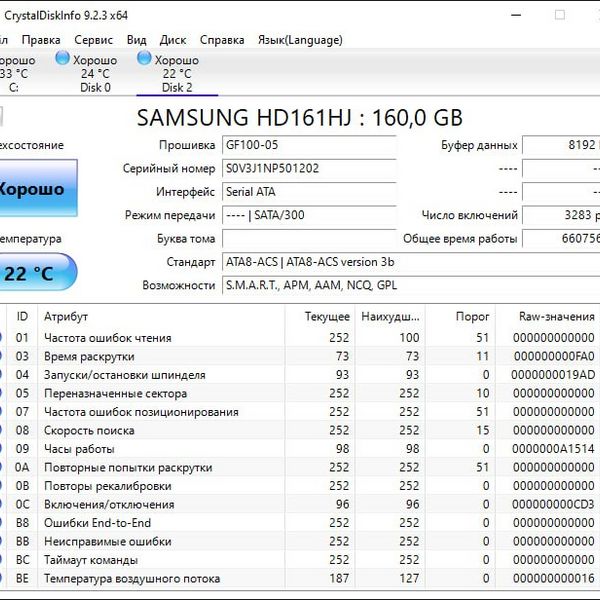This screenshot has width=600, height=600.
Task: Select the row Время раскрутки
Action: 300,356
